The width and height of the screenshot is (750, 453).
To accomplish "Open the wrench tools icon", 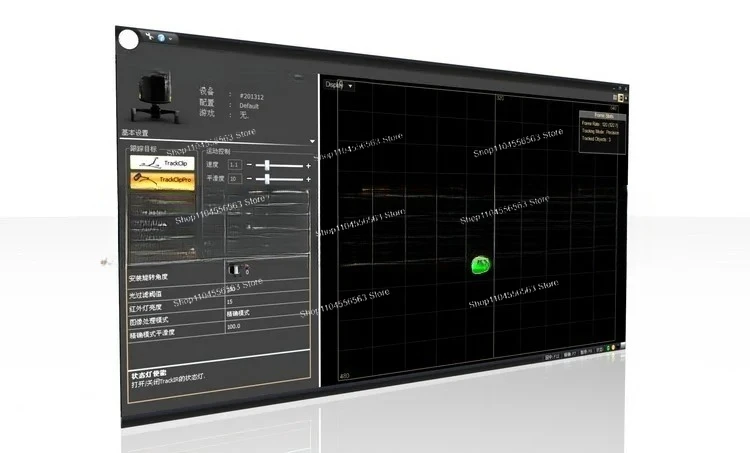I will 149,35.
